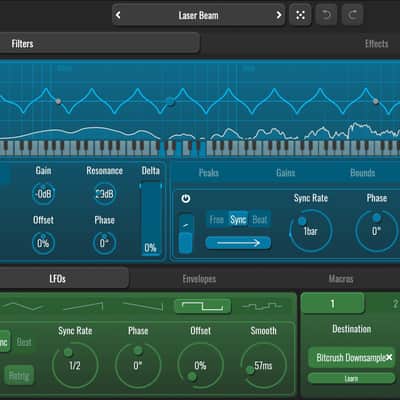Viewport: 400px width, 400px height.
Task: Click the Smooth 57ms knob
Action: 263,365
